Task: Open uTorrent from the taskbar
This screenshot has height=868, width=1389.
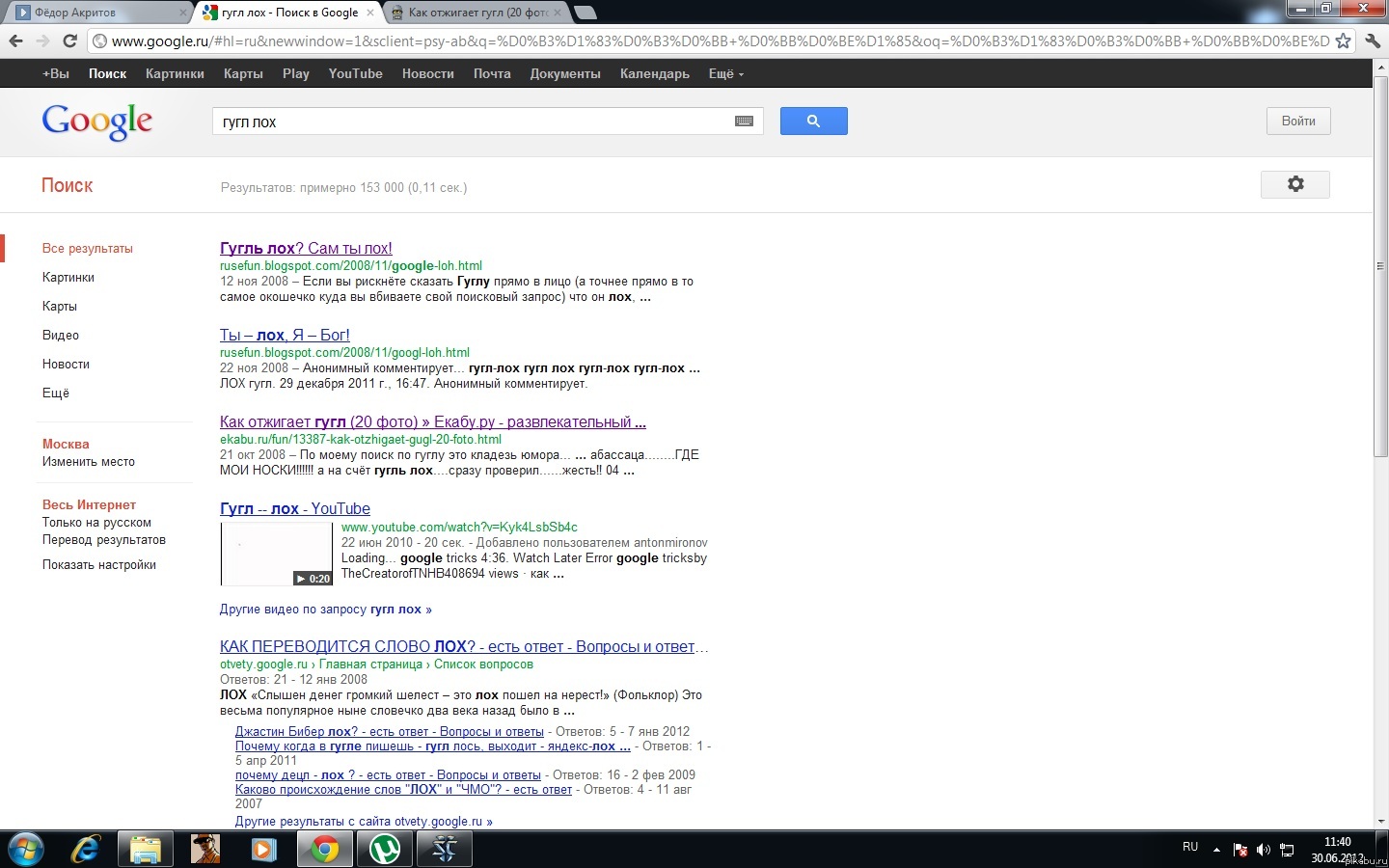Action: click(x=385, y=850)
